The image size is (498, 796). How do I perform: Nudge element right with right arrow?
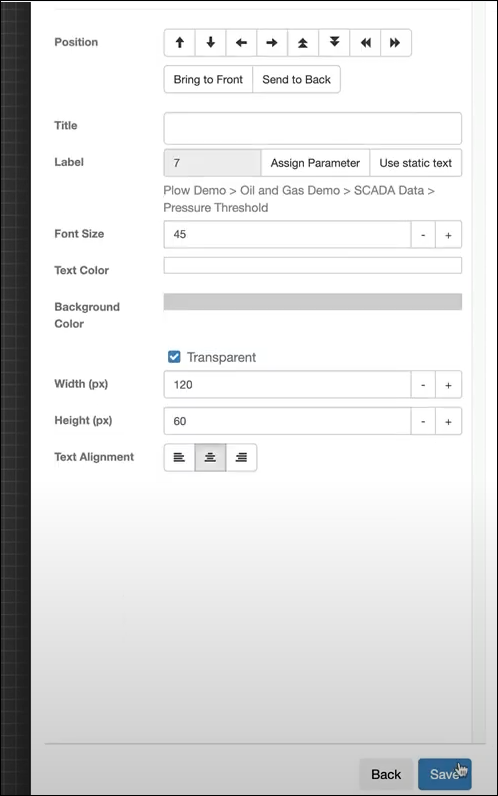point(272,43)
